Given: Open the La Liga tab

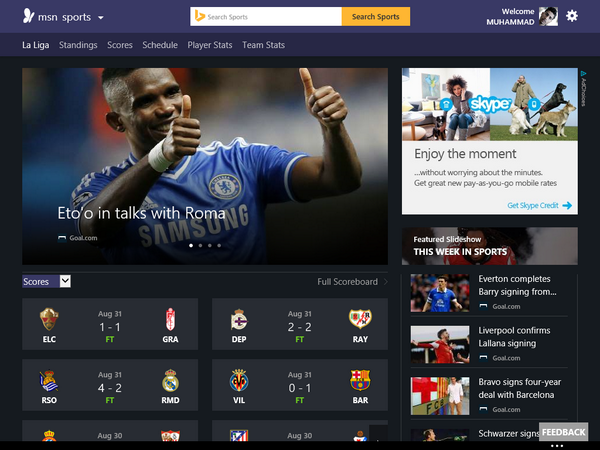Looking at the screenshot, I should 36,45.
